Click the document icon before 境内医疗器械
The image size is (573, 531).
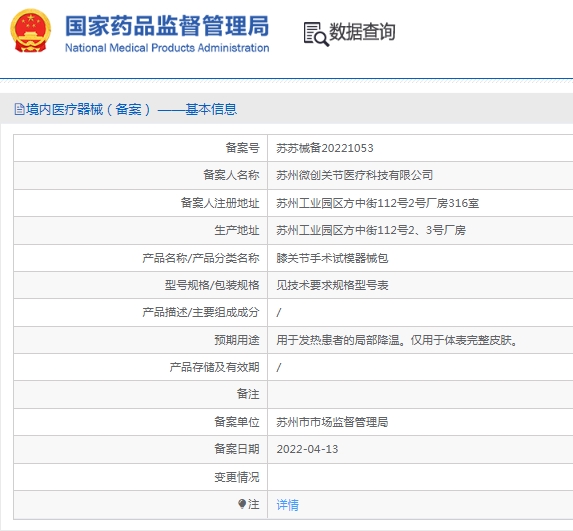[19, 109]
